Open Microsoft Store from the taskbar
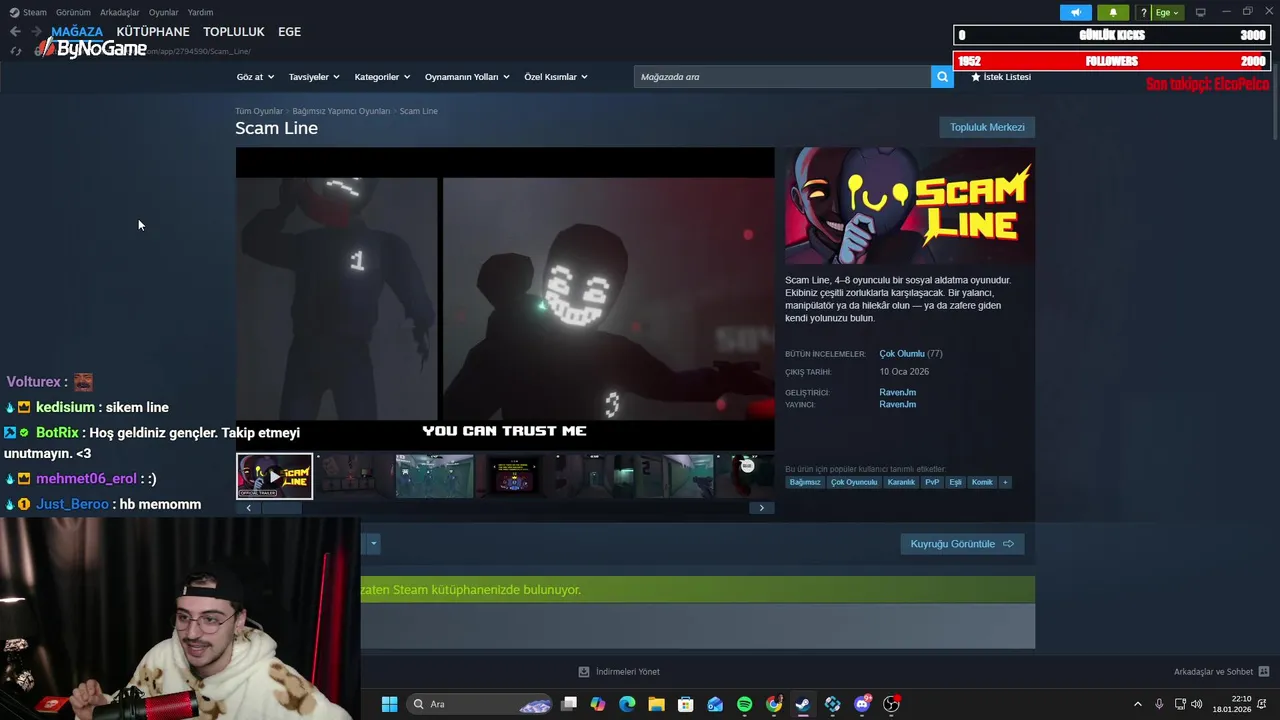This screenshot has height=720, width=1280. coord(685,704)
